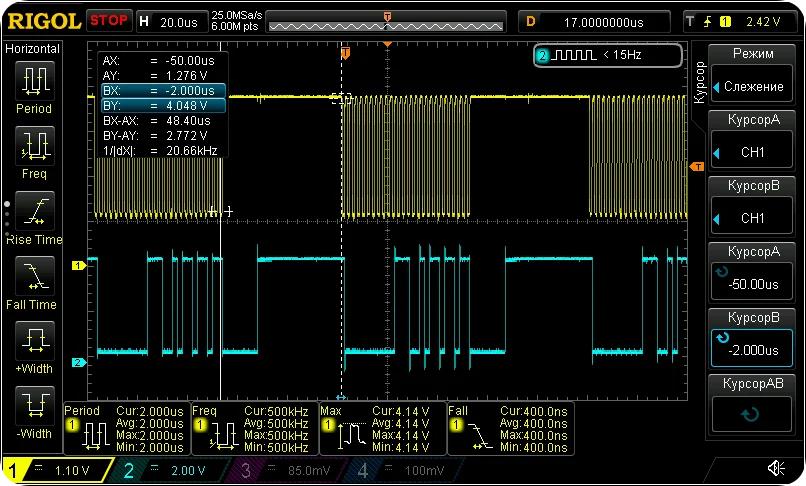Click the RIGOL logo
This screenshot has height=486, width=806.
[44, 22]
